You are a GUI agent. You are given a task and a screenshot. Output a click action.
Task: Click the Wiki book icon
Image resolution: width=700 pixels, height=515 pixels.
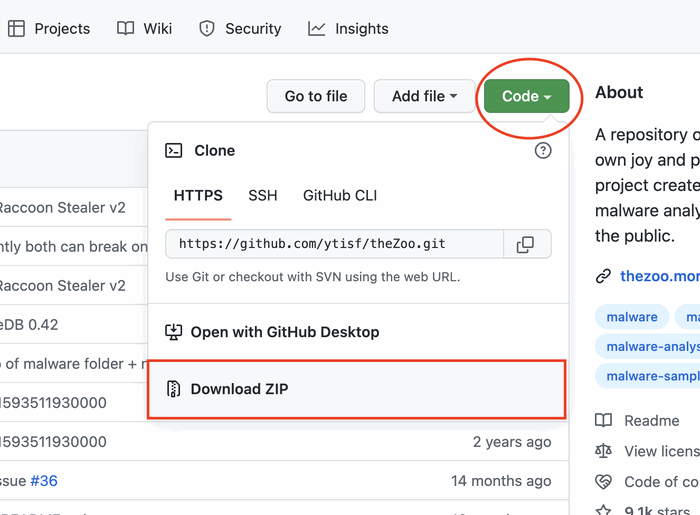(125, 29)
